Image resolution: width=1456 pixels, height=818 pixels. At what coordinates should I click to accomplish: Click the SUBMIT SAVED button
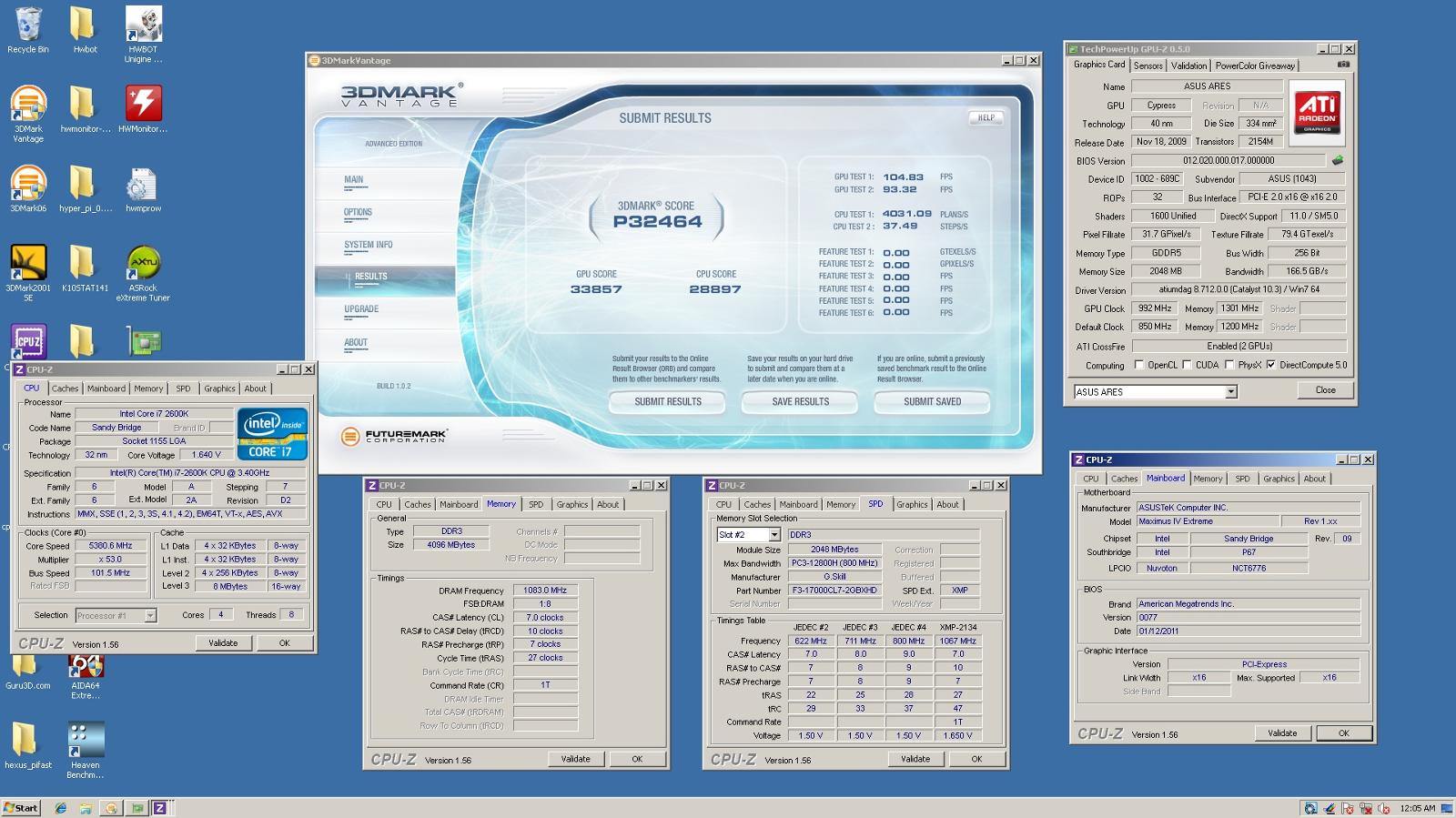point(933,401)
